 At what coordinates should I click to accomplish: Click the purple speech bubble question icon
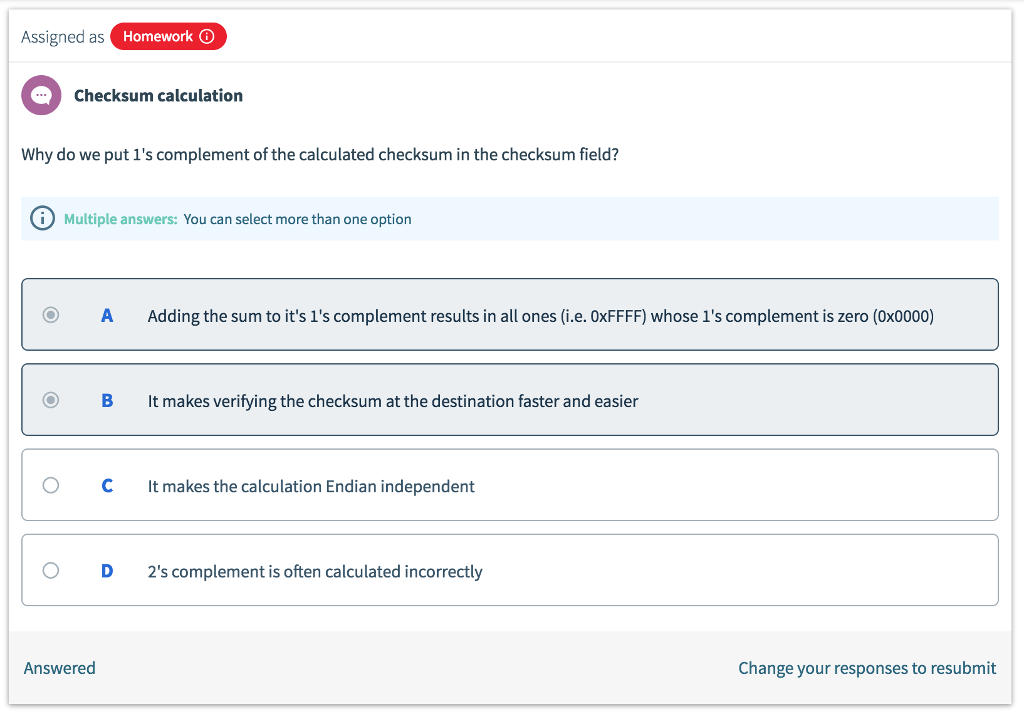point(41,95)
